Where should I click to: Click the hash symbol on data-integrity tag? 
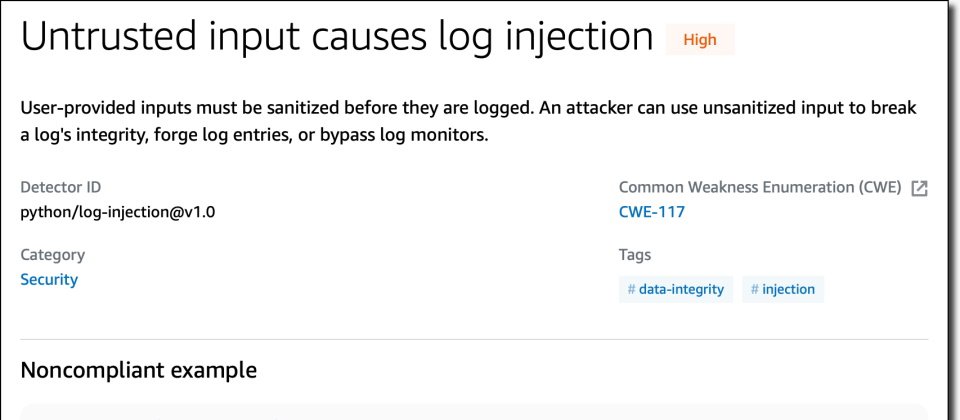(631, 290)
